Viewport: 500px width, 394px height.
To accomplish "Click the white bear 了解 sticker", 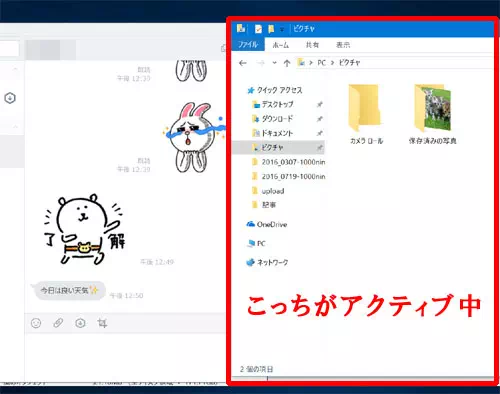I will coord(85,229).
